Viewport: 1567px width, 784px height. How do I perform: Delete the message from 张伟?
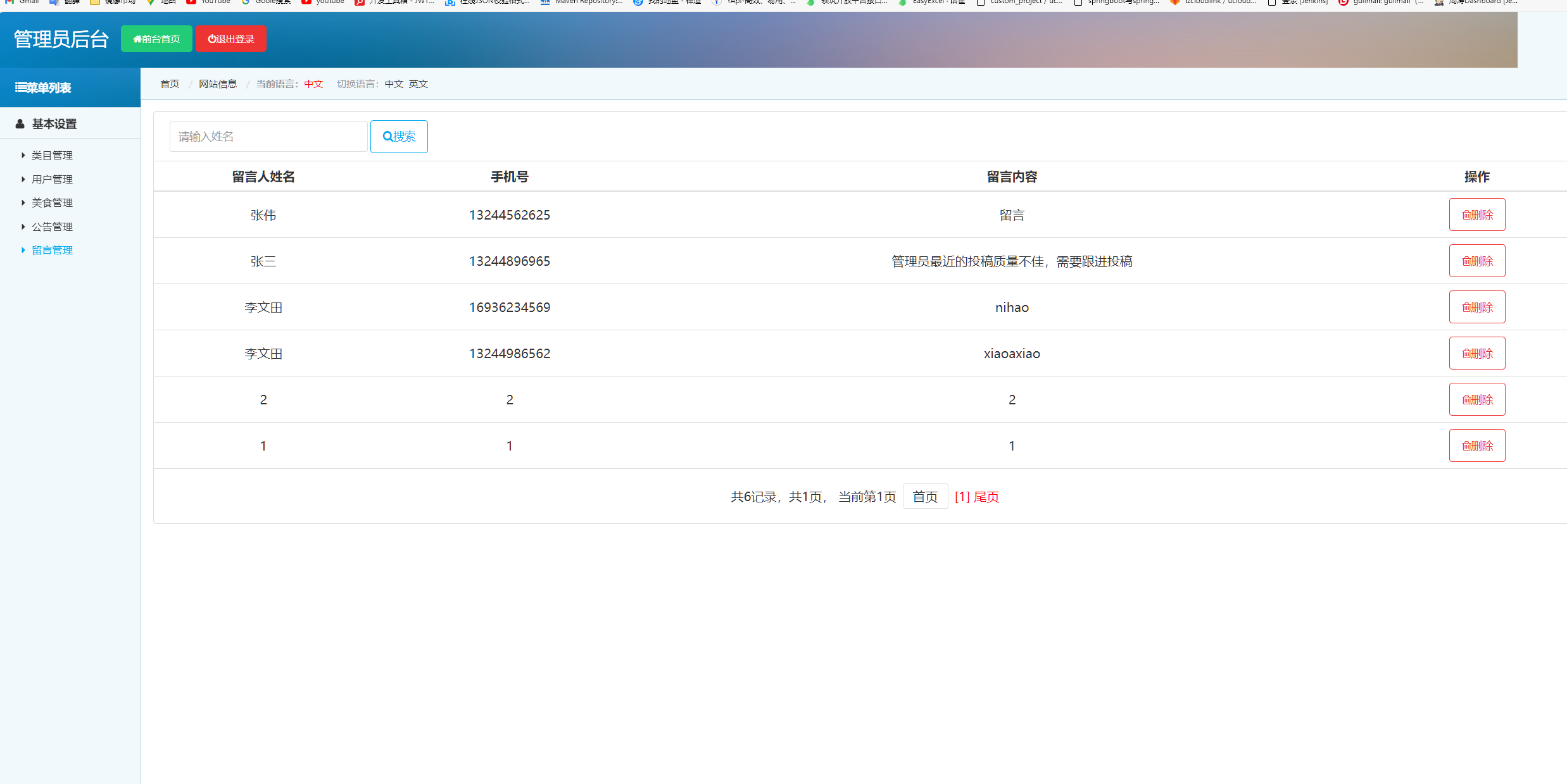[1477, 215]
